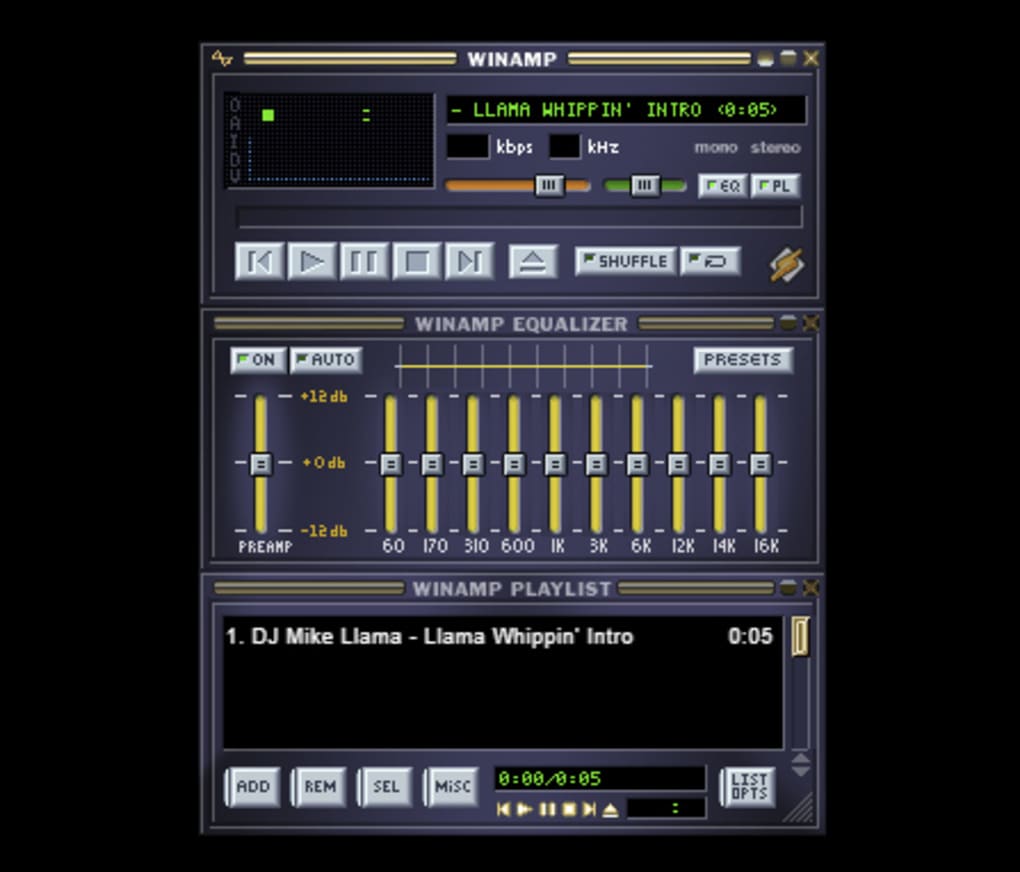Enable equalizer AUTO mode
This screenshot has width=1020, height=872.
[x=325, y=360]
